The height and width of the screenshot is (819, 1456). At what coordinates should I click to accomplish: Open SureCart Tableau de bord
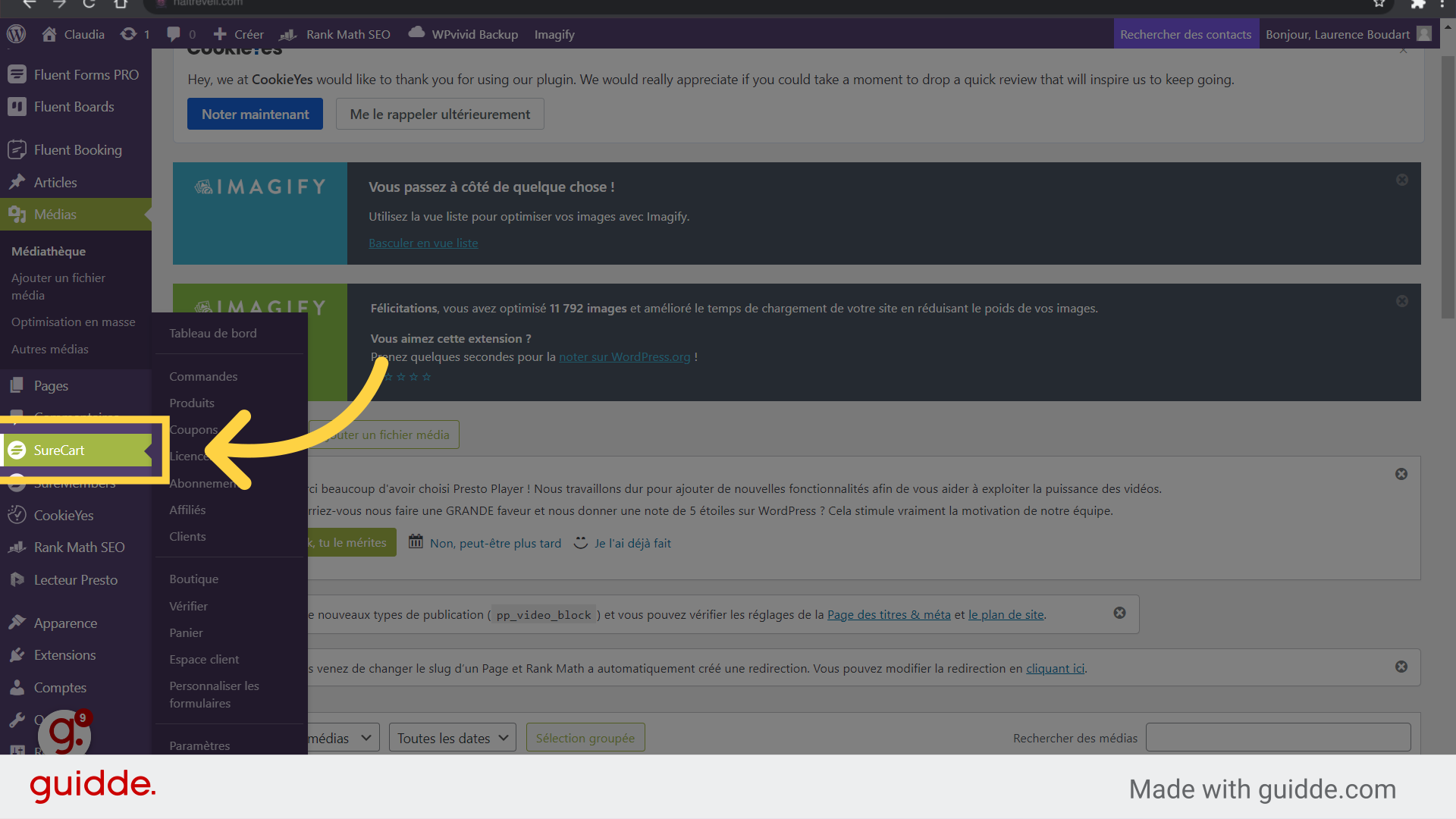click(213, 333)
